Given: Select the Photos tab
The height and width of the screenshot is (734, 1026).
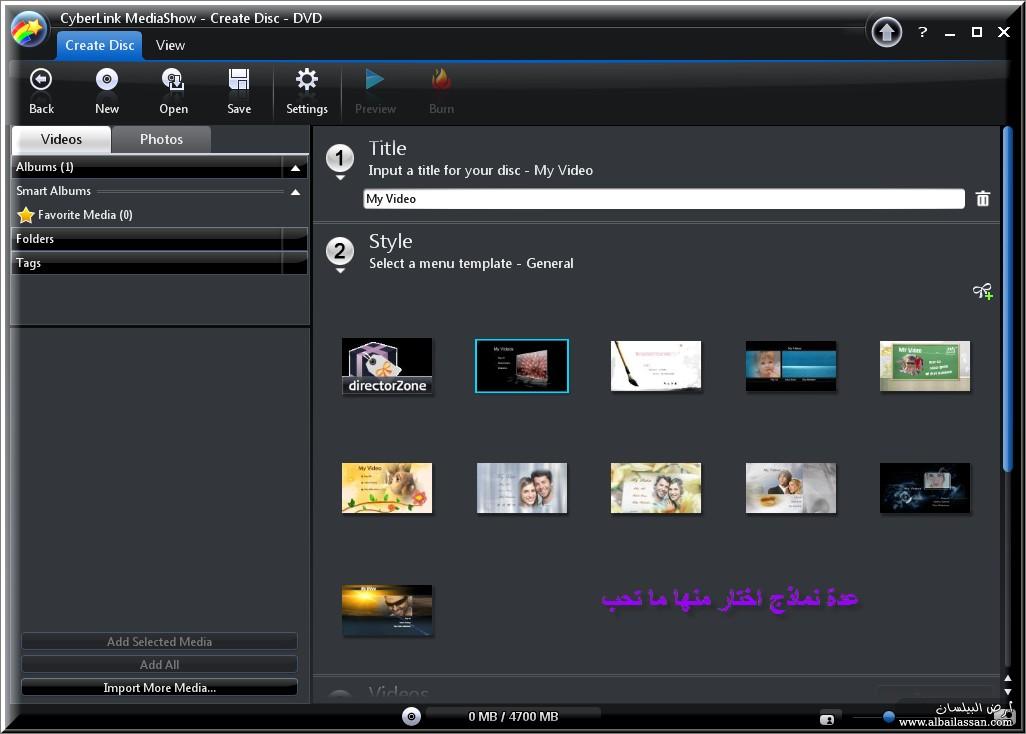Looking at the screenshot, I should [161, 139].
